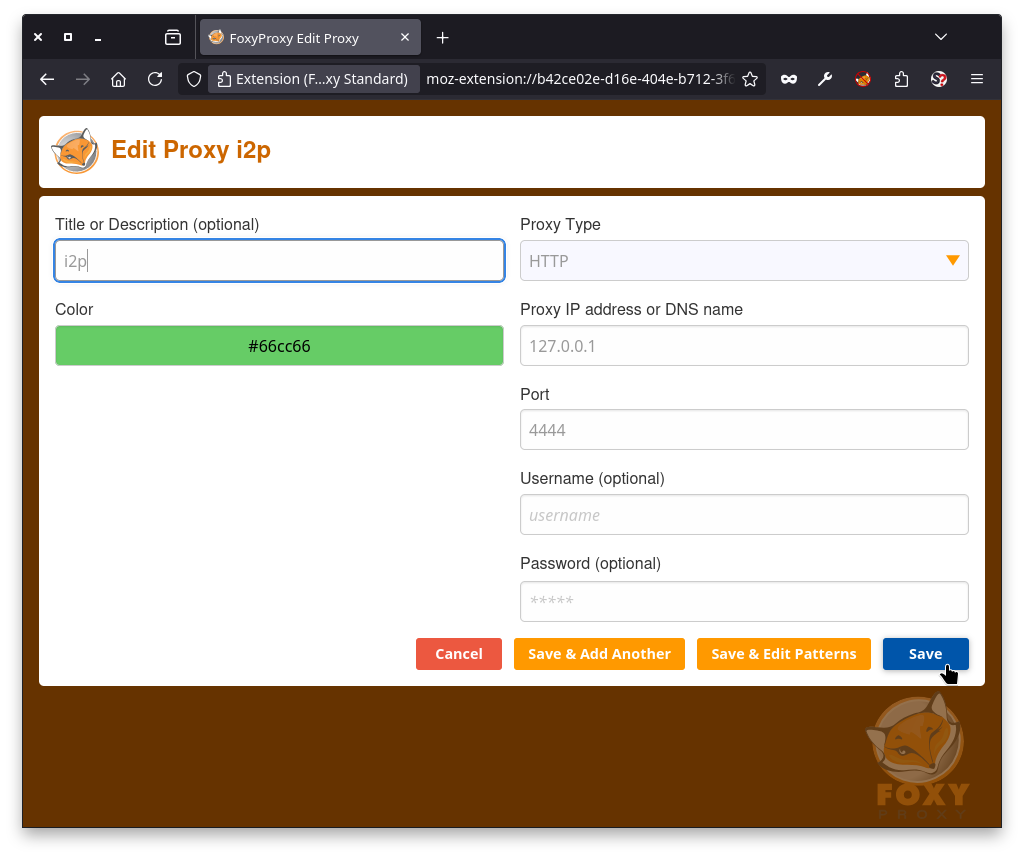Open the Firefox hamburger application menu

click(x=977, y=79)
